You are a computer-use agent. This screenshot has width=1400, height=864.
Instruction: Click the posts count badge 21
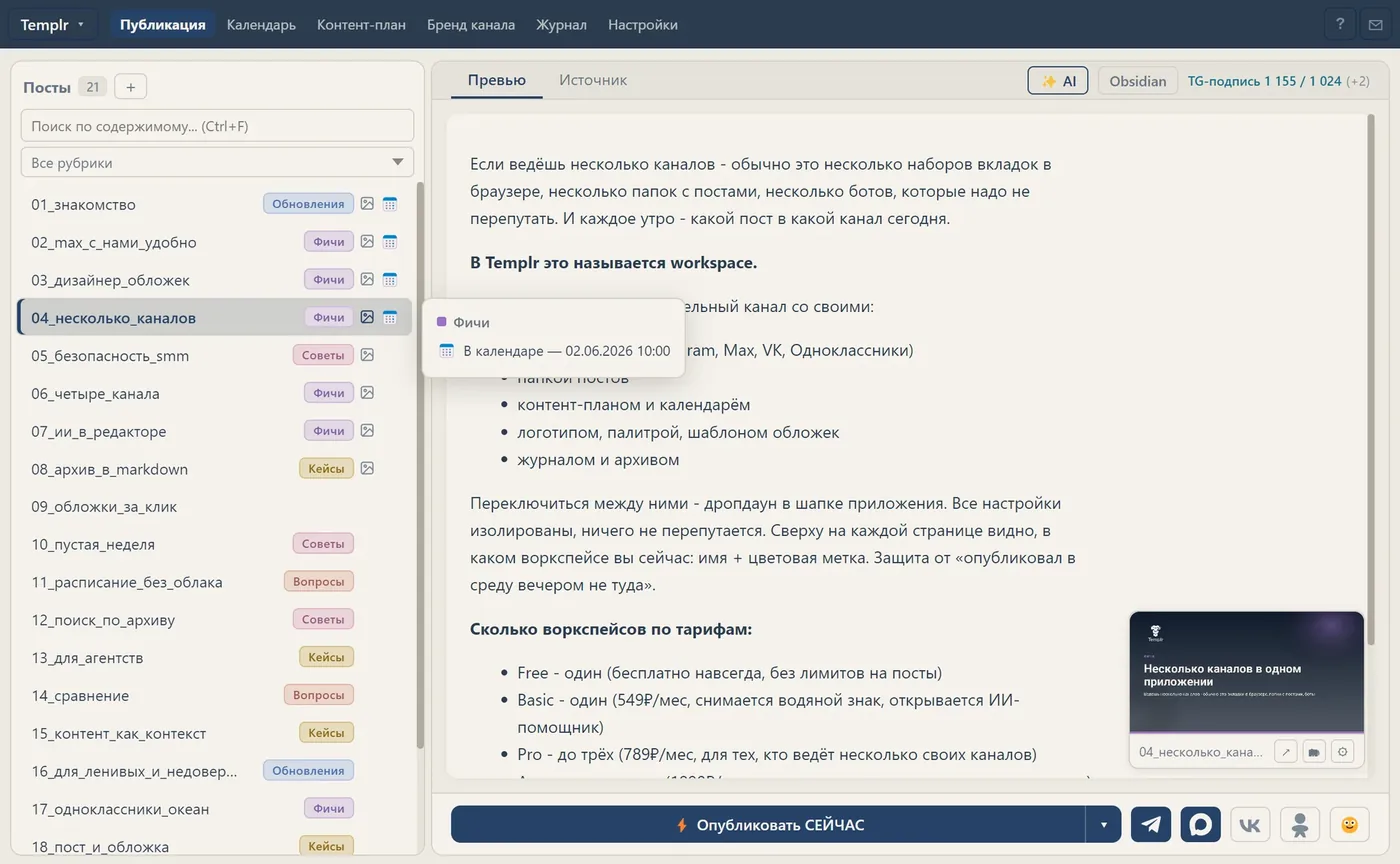pyautogui.click(x=92, y=87)
